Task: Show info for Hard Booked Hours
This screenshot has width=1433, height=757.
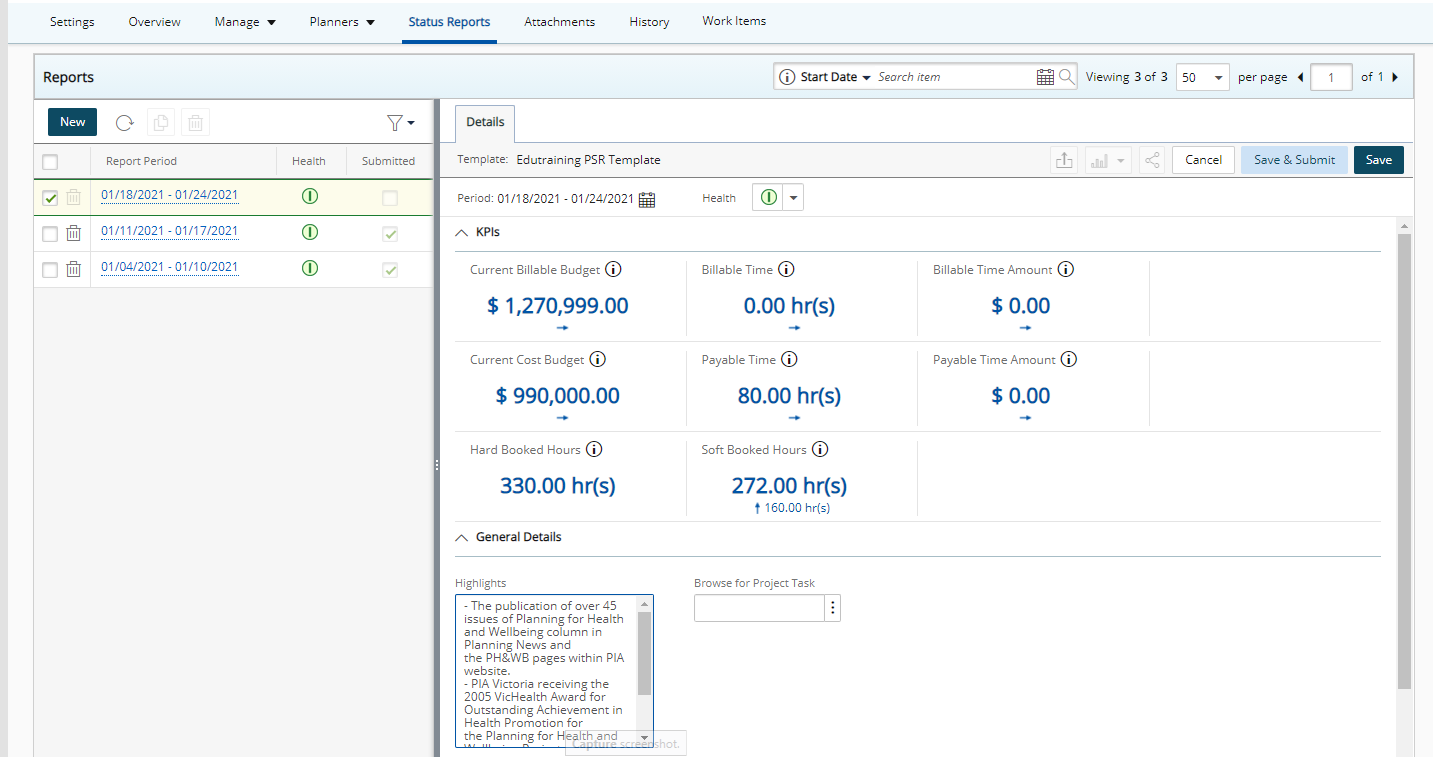Action: pyautogui.click(x=594, y=450)
